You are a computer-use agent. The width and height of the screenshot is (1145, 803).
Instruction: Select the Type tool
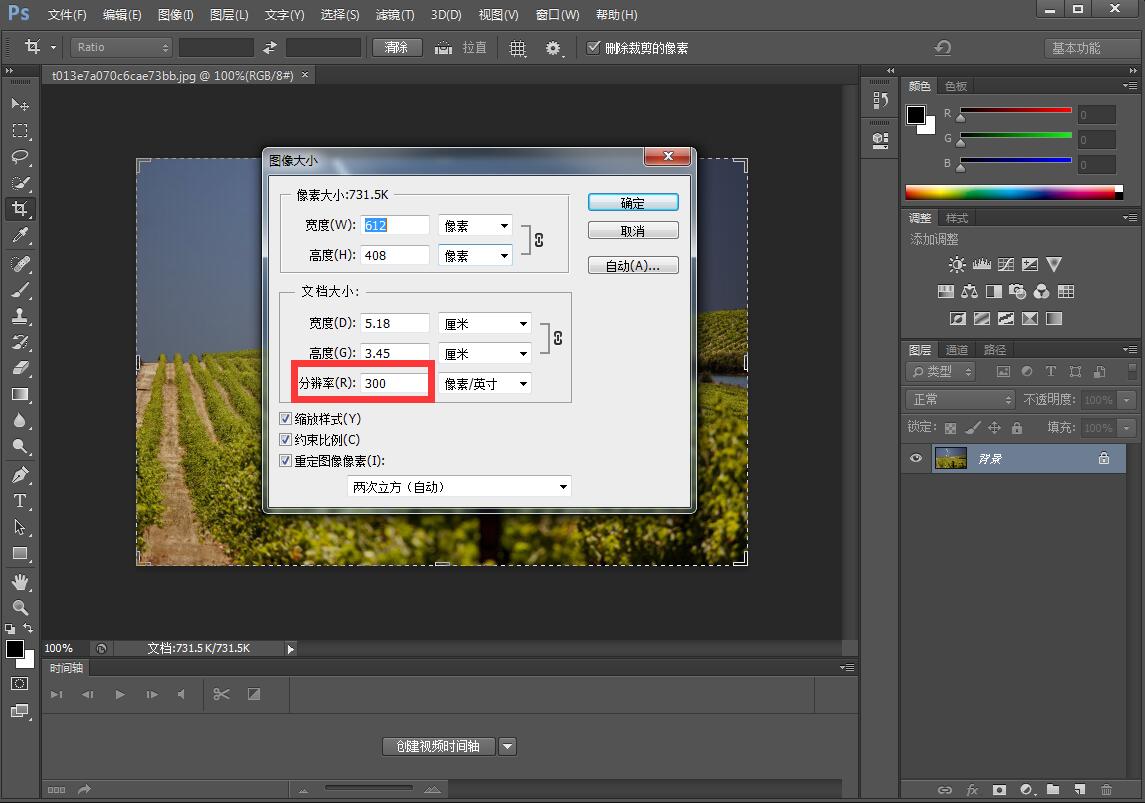click(x=20, y=501)
